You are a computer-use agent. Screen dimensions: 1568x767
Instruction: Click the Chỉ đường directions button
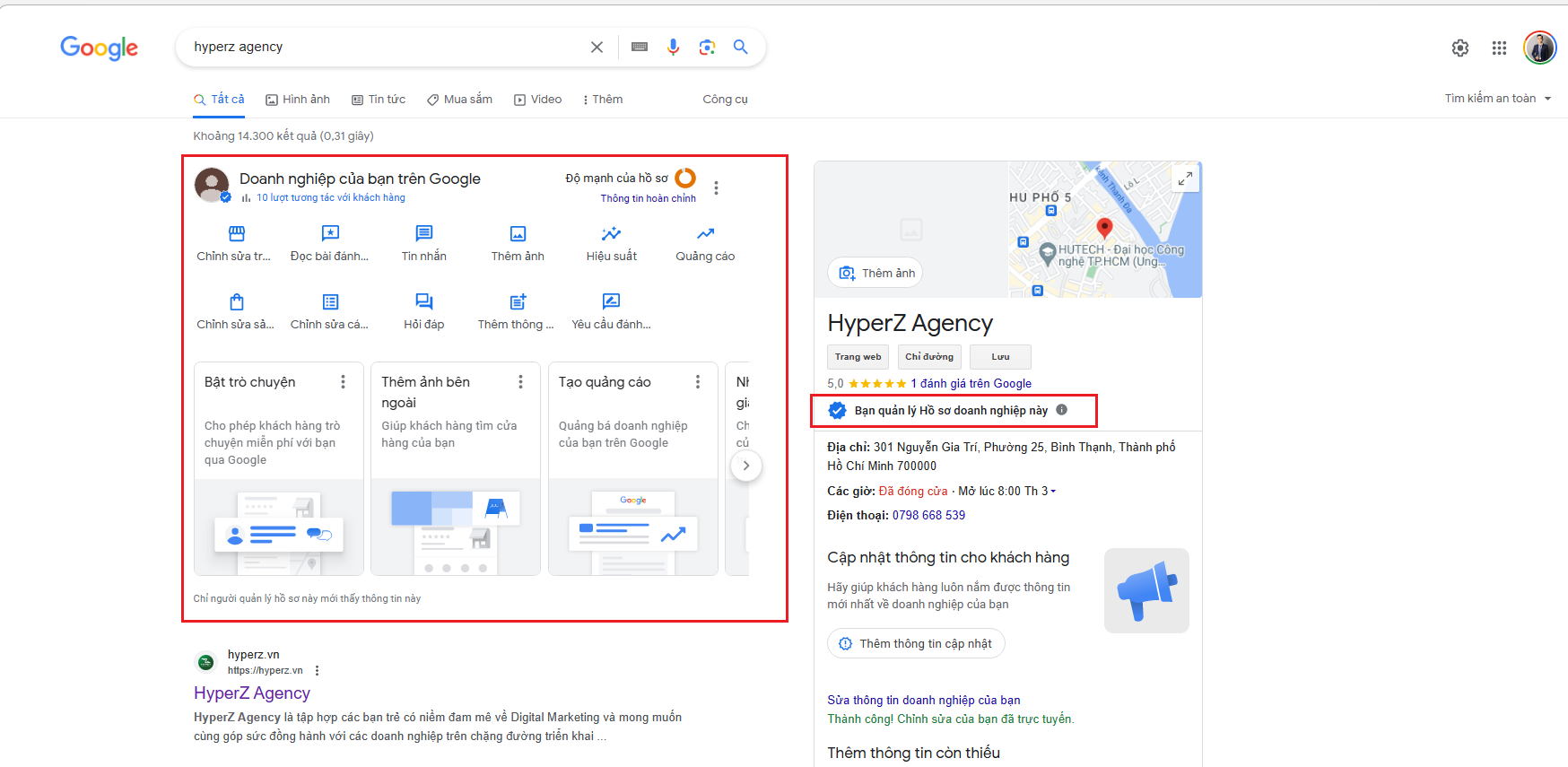(x=928, y=357)
